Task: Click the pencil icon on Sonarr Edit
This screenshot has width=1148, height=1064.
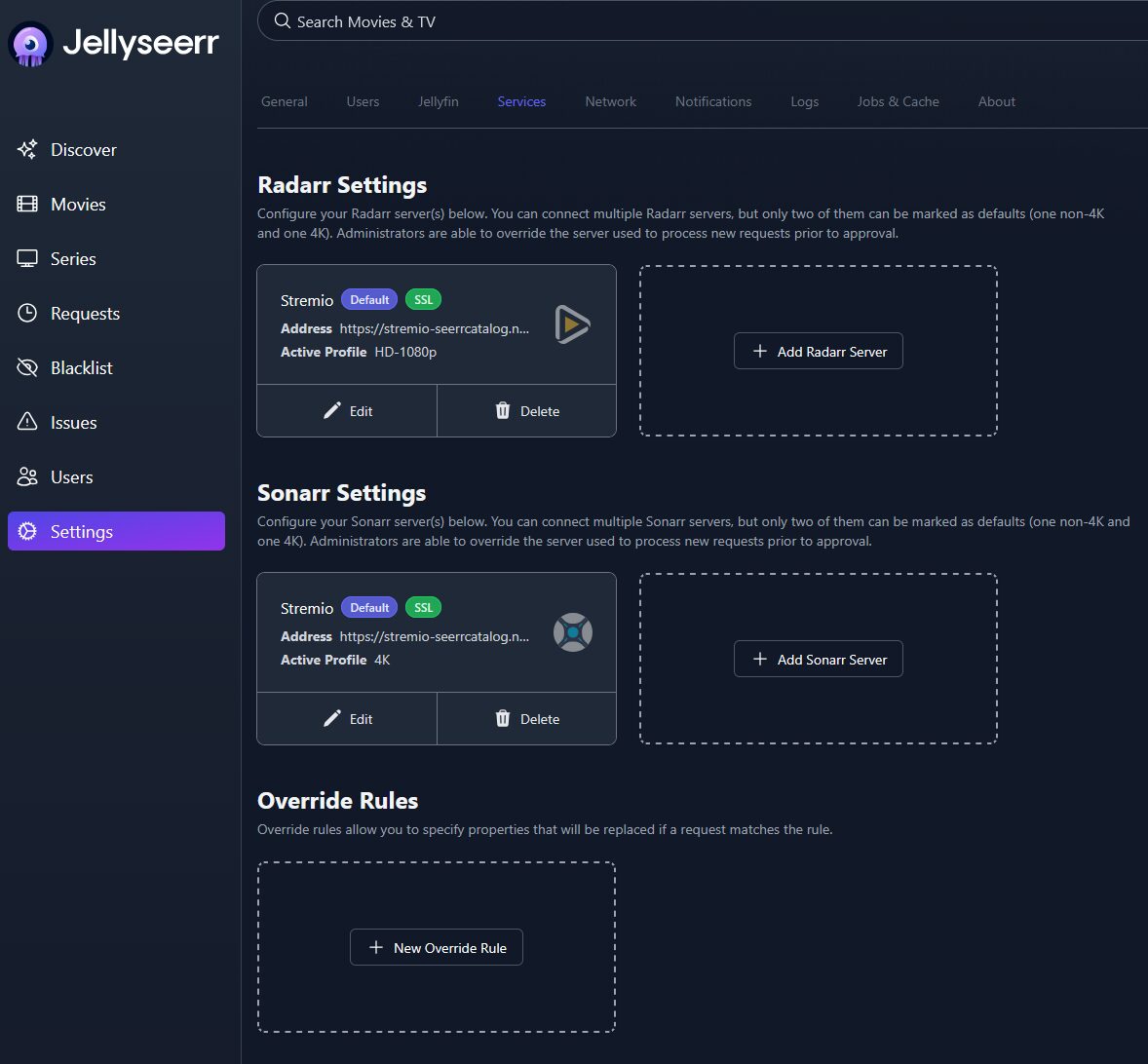Action: pyautogui.click(x=331, y=719)
